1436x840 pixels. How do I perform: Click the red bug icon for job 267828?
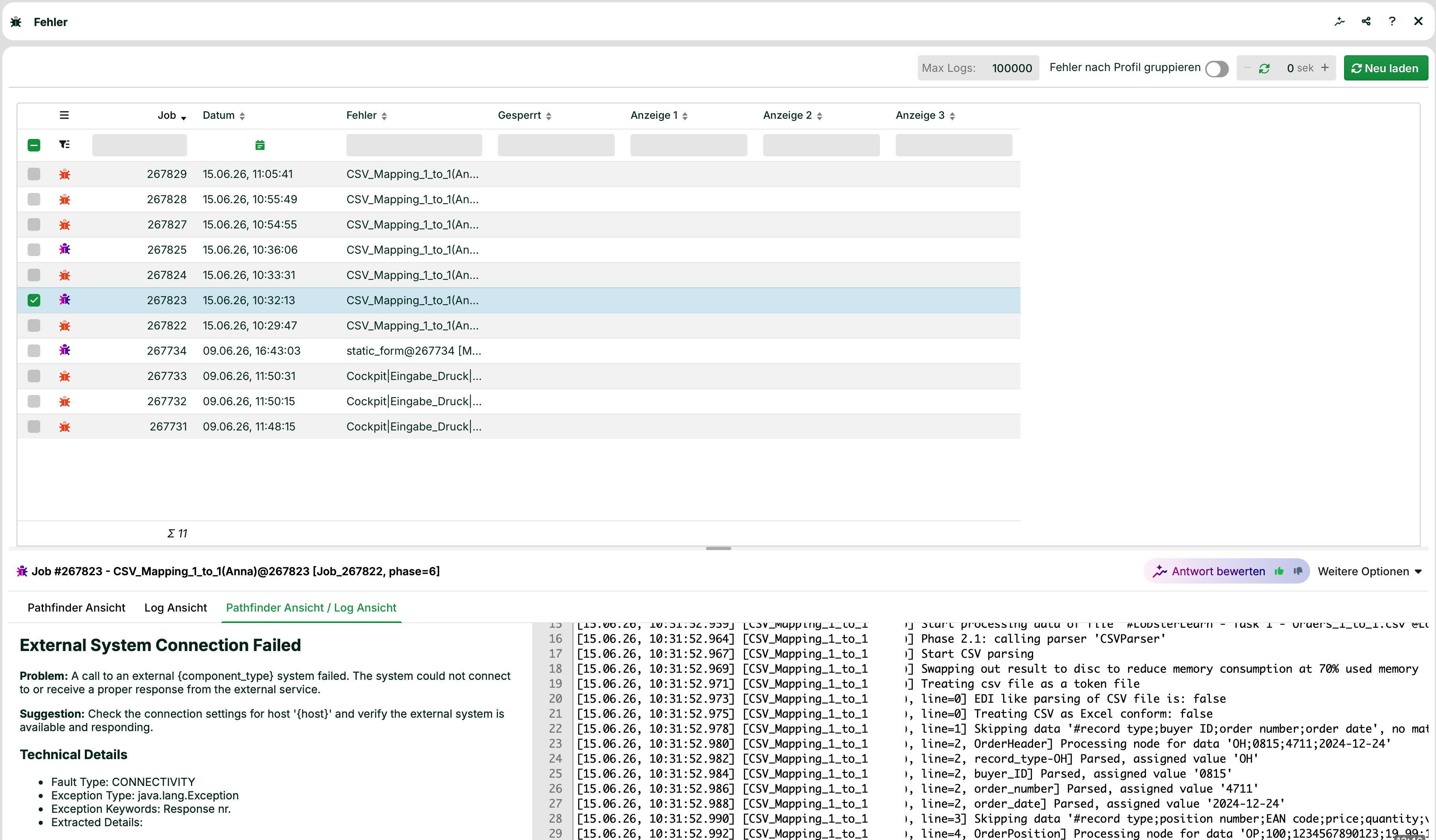click(x=64, y=200)
